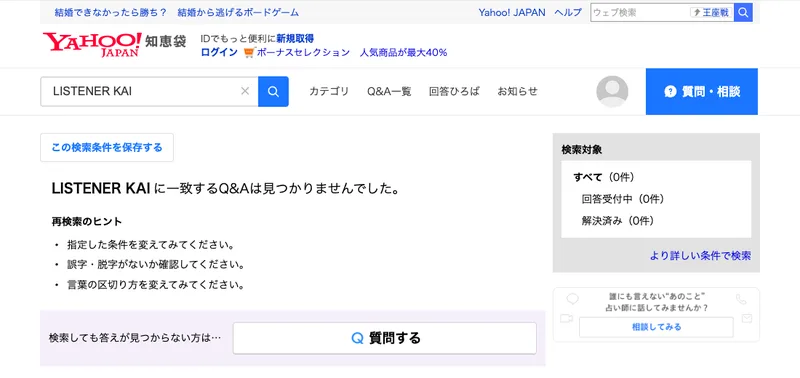Open the ボーナスセレクション link
800x378 pixels.
point(304,53)
